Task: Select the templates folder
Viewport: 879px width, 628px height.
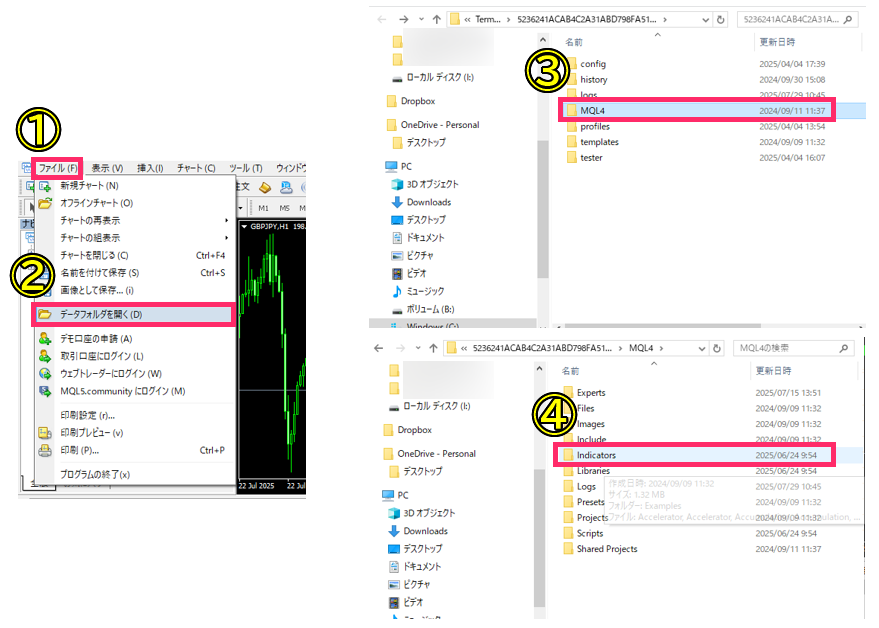Action: pos(599,142)
